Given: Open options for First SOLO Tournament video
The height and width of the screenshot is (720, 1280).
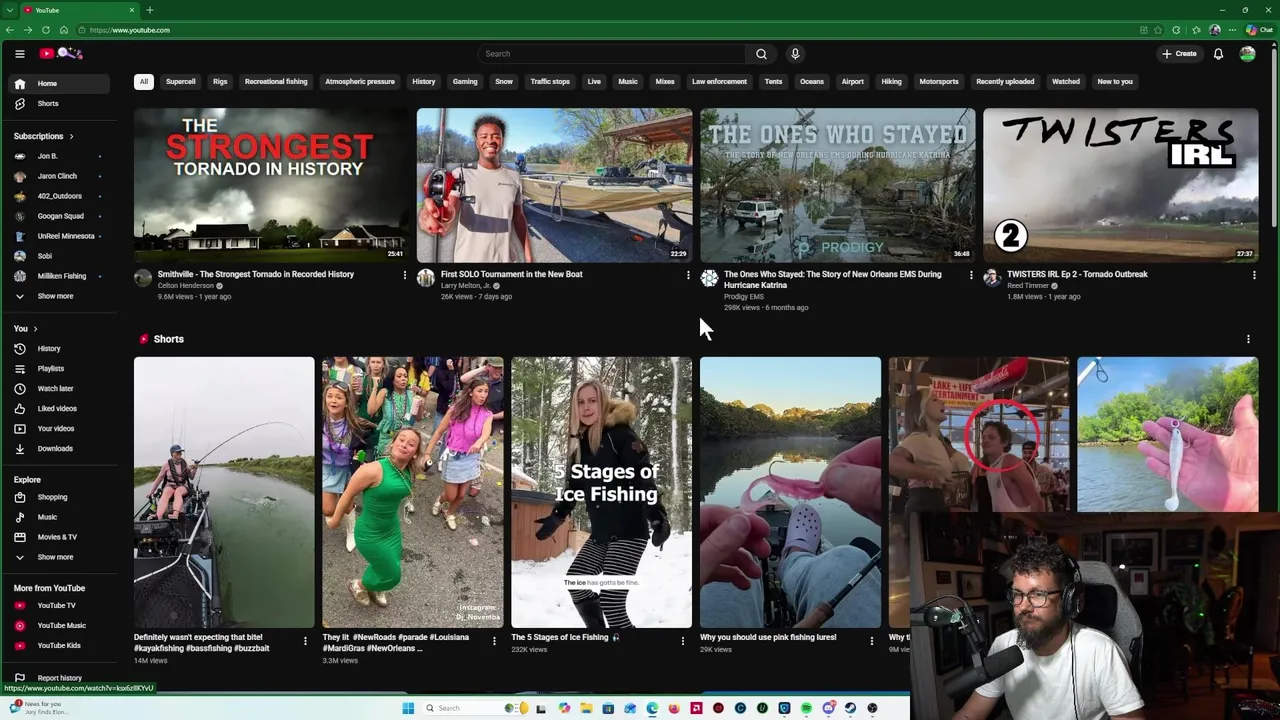Looking at the screenshot, I should [x=688, y=275].
